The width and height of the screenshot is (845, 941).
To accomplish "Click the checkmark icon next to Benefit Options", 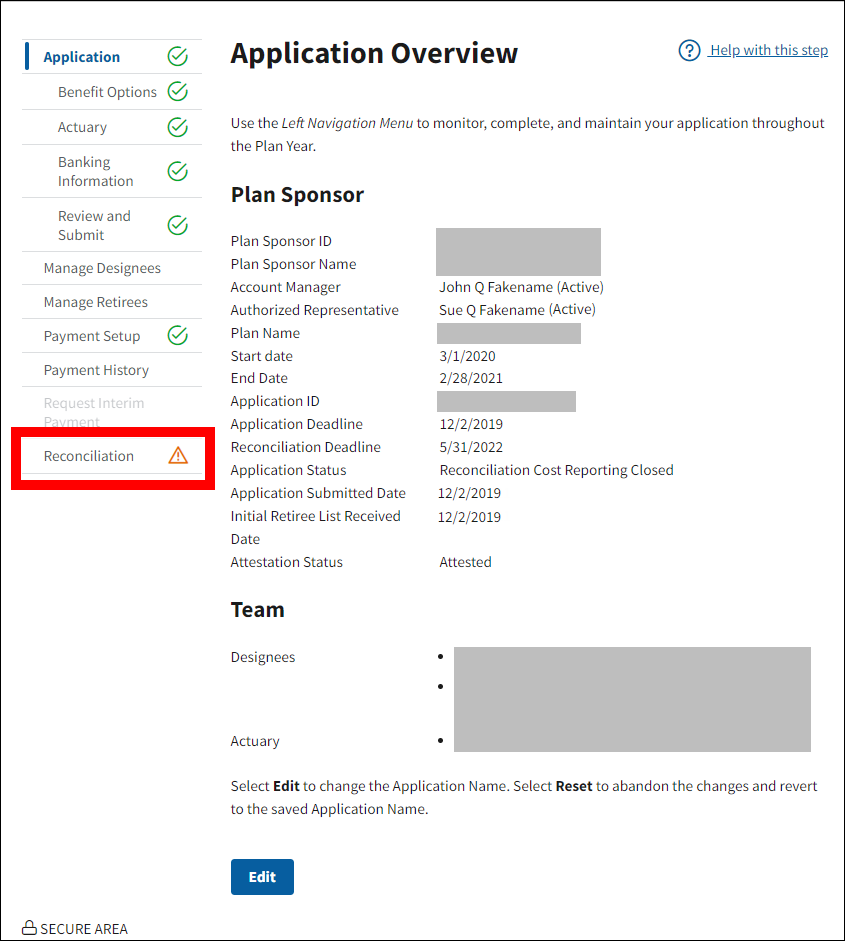I will click(177, 92).
